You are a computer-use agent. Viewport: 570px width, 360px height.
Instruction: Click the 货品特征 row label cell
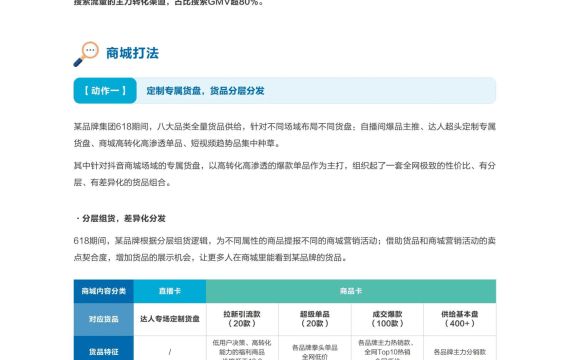104,348
